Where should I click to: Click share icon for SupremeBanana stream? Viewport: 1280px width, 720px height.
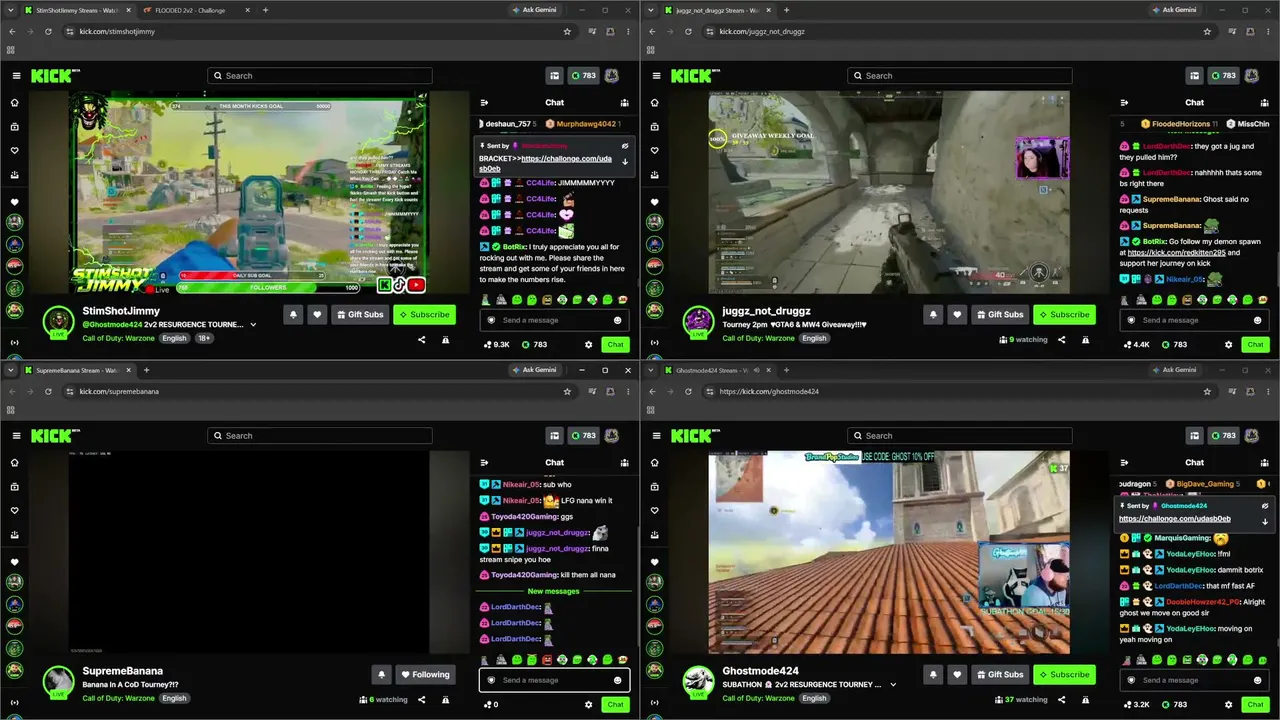click(x=421, y=700)
